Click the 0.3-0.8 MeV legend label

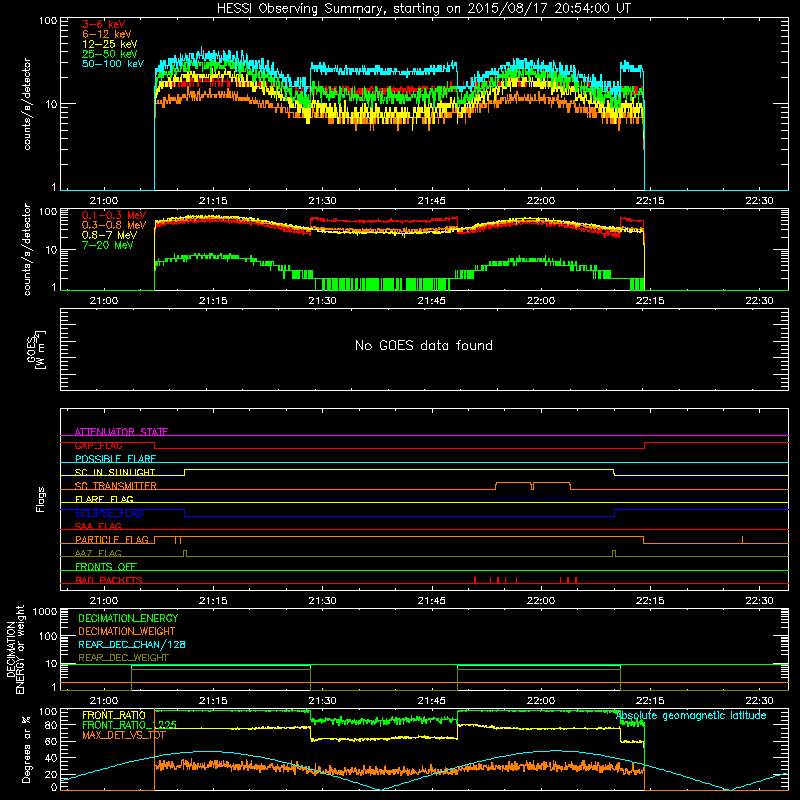114,225
